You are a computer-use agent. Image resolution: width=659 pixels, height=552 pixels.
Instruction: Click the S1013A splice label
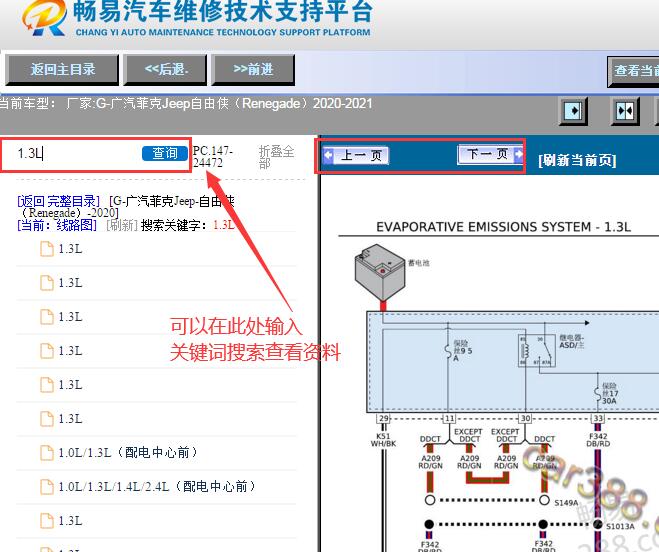coord(620,526)
